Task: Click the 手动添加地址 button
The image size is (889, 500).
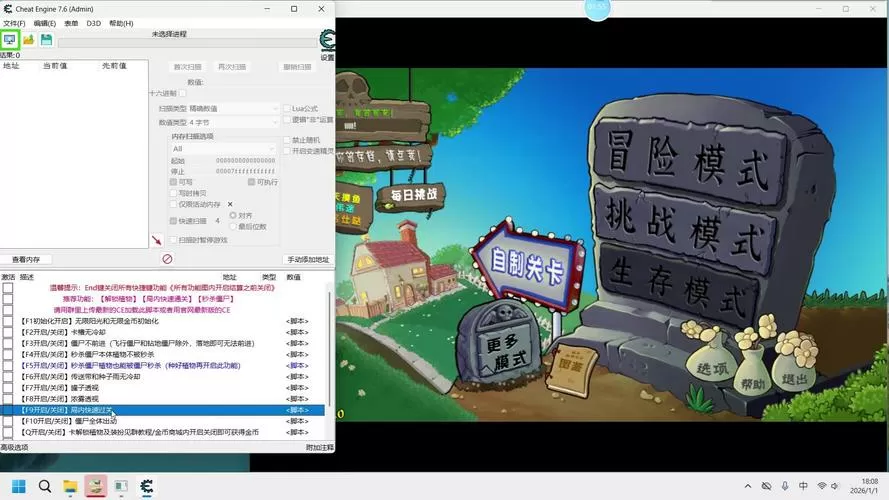Action: [308, 260]
